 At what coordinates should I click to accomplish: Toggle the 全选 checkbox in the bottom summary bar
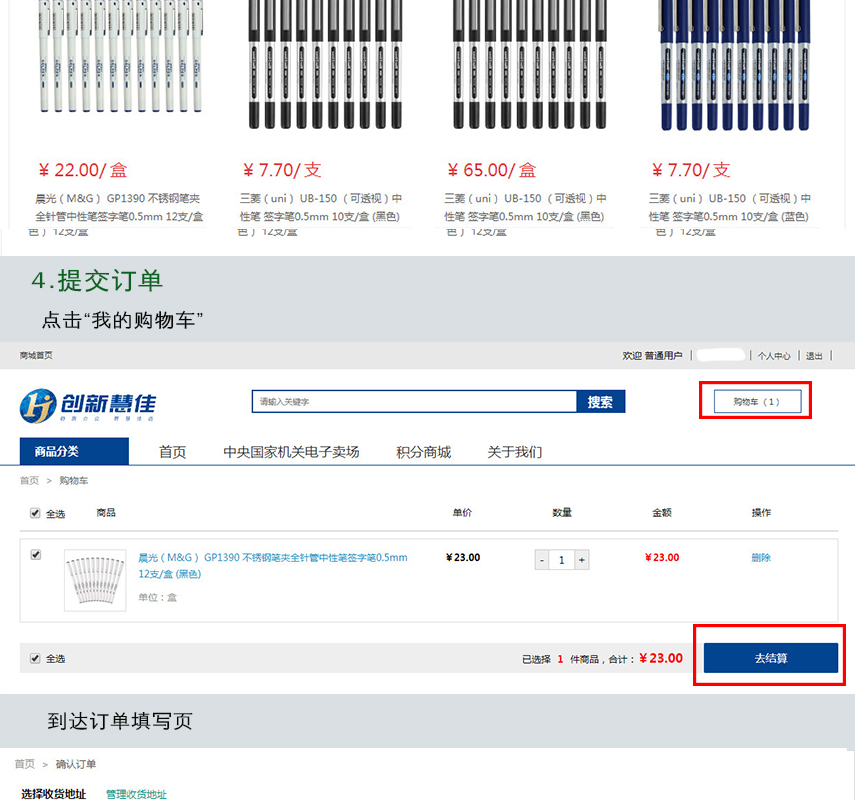(x=35, y=658)
